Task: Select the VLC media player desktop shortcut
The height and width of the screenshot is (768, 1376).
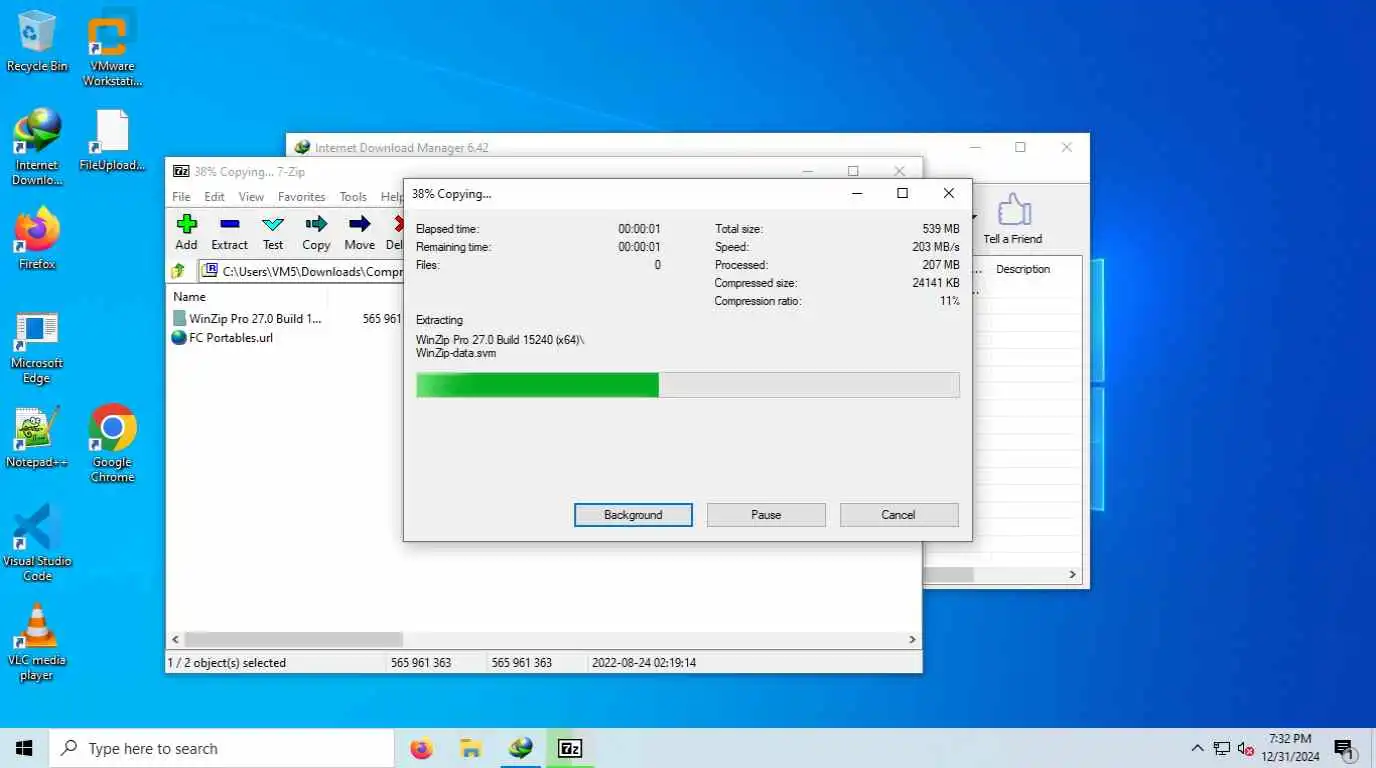Action: pos(37,642)
